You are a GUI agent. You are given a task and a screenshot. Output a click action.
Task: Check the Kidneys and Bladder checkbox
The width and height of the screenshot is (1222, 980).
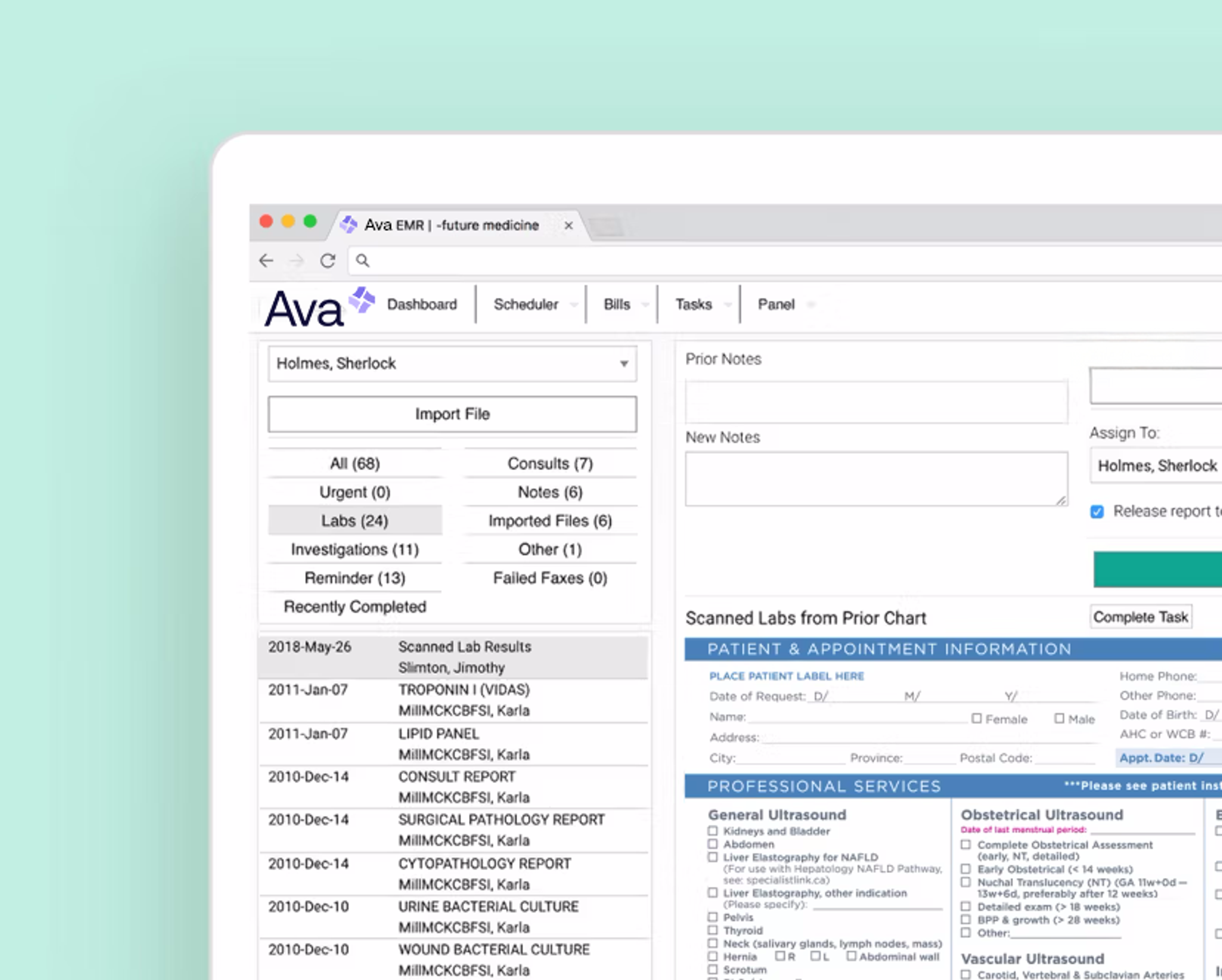713,831
